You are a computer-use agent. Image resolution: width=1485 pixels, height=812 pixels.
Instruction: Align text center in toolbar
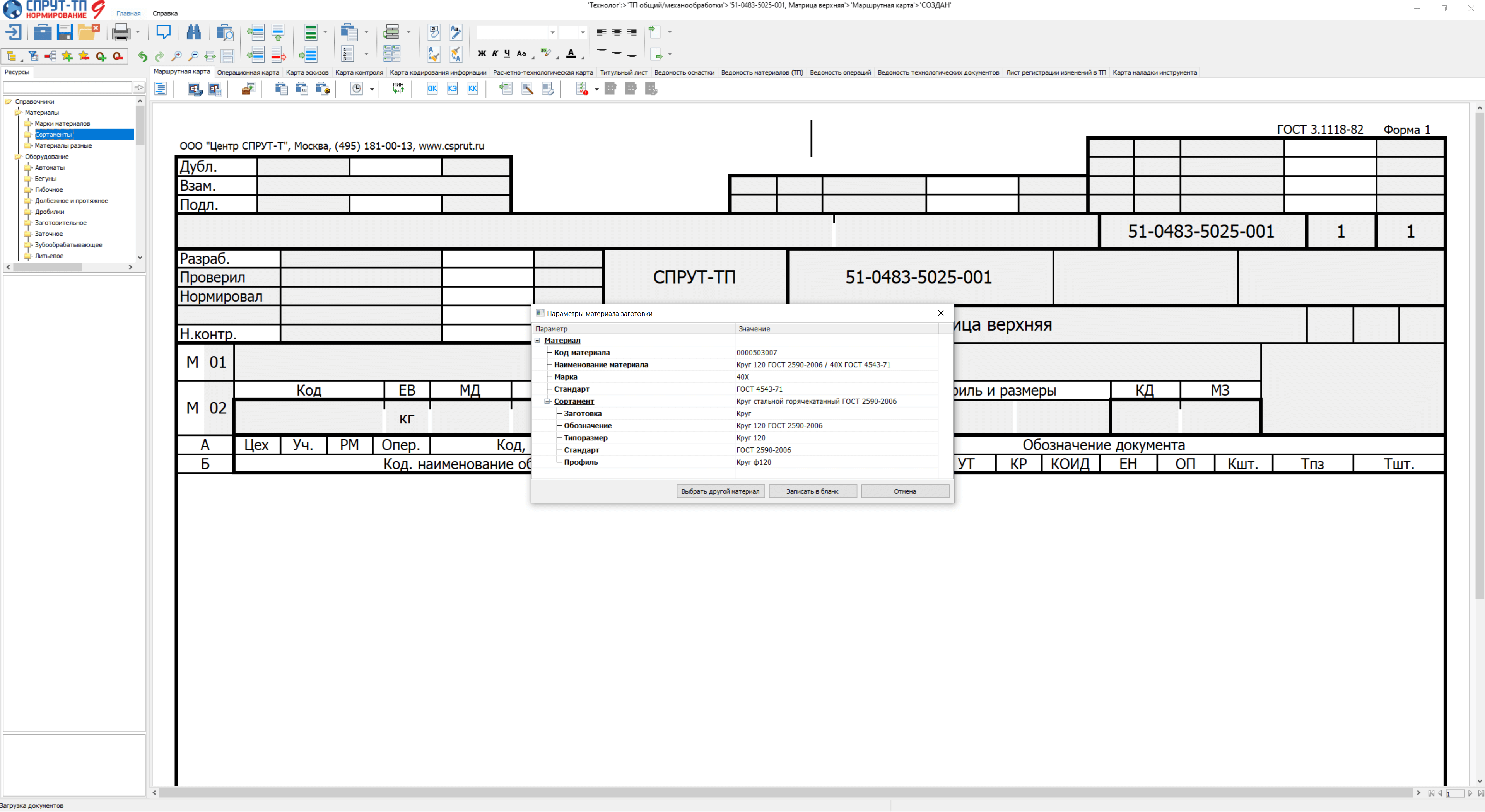(x=617, y=32)
